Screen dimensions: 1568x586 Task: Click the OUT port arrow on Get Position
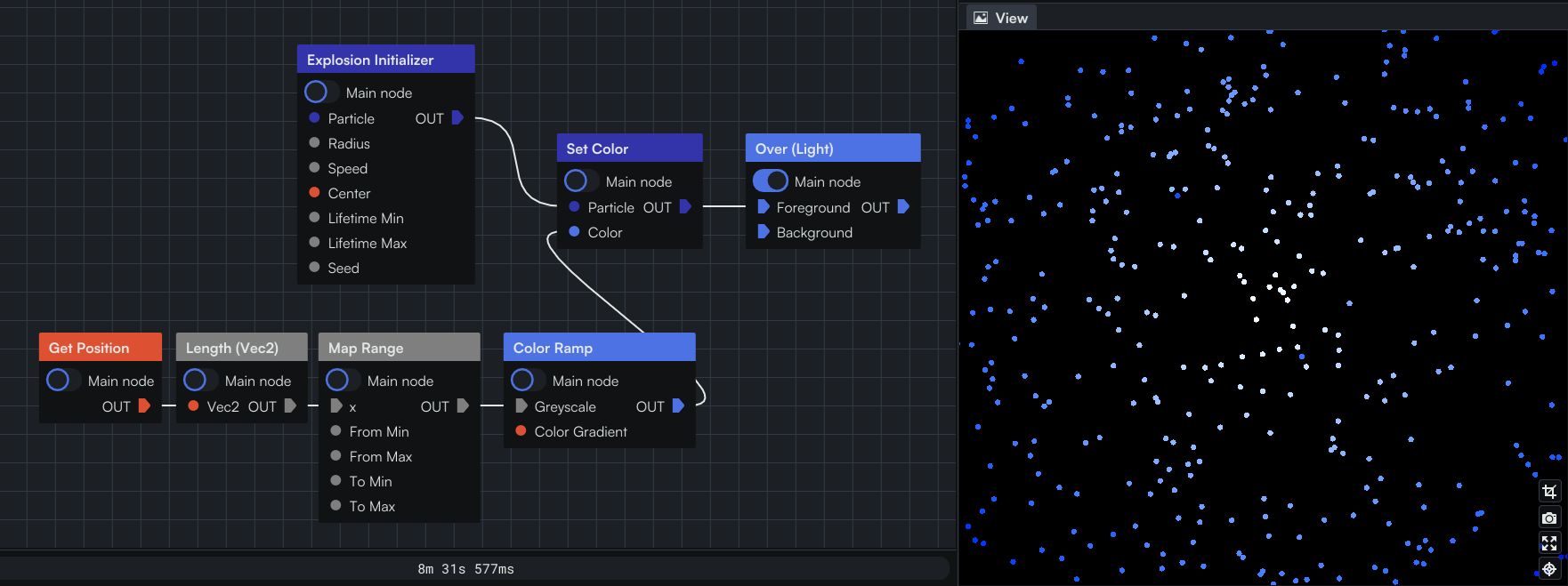144,406
